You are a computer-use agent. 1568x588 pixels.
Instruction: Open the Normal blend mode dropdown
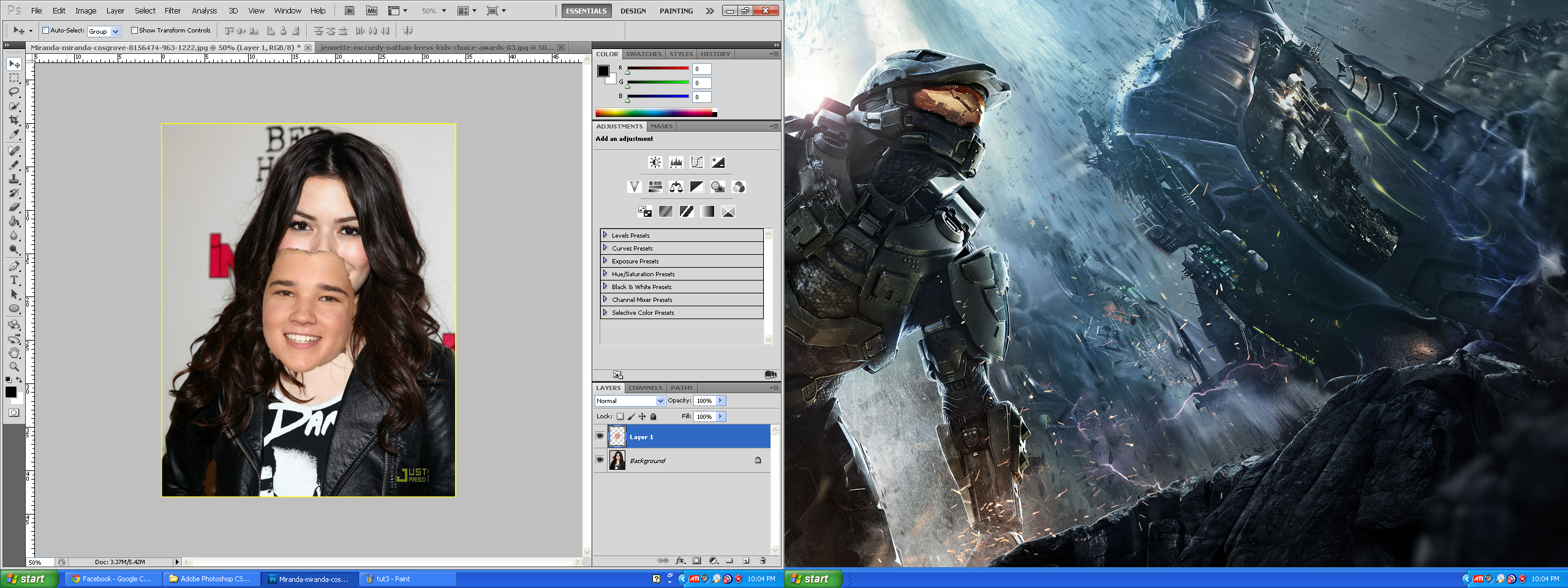[660, 401]
